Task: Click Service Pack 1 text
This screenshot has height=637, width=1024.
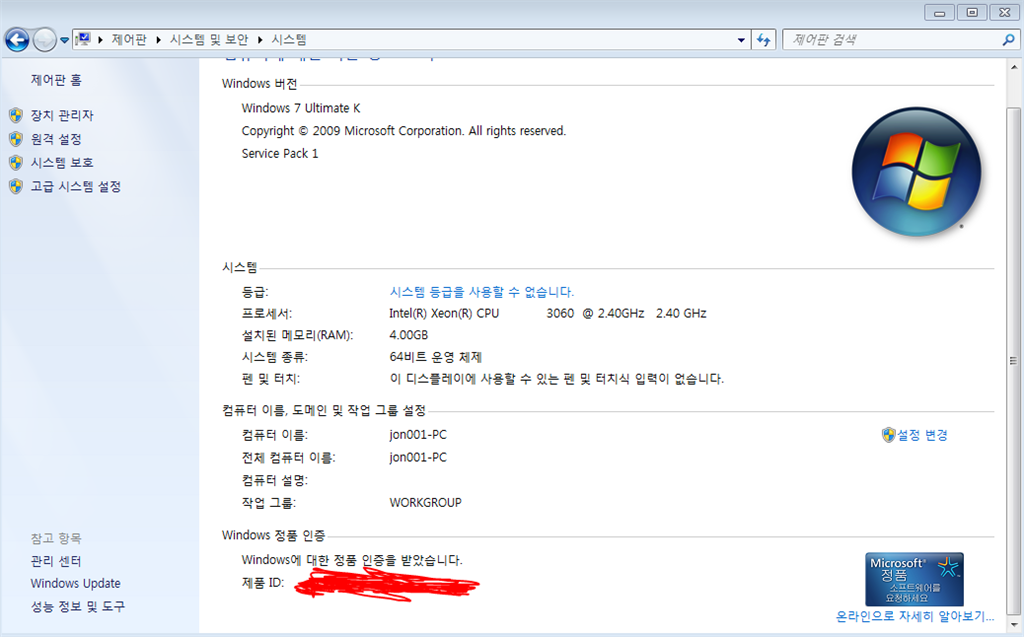Action: (280, 154)
